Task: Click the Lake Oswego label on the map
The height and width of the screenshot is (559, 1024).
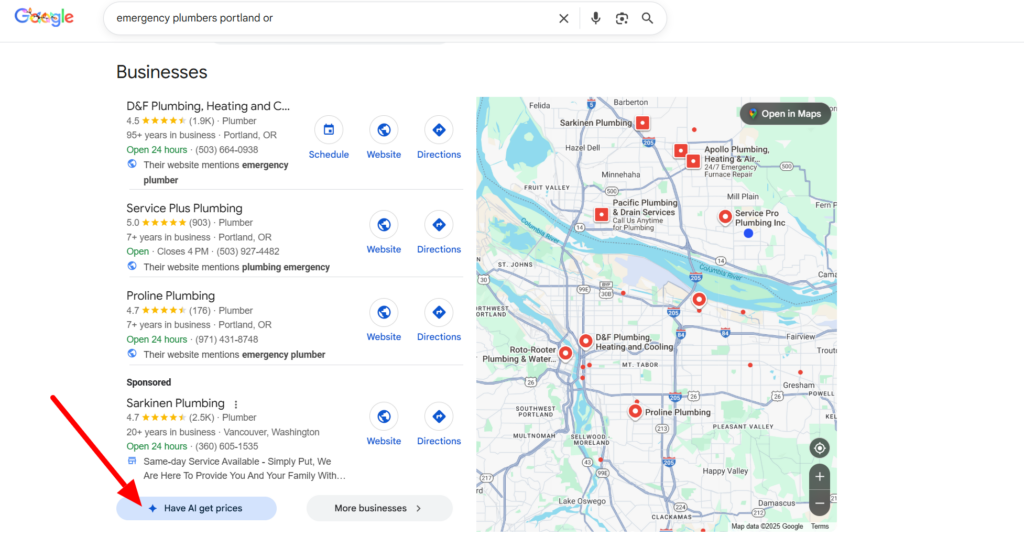Action: 582,501
